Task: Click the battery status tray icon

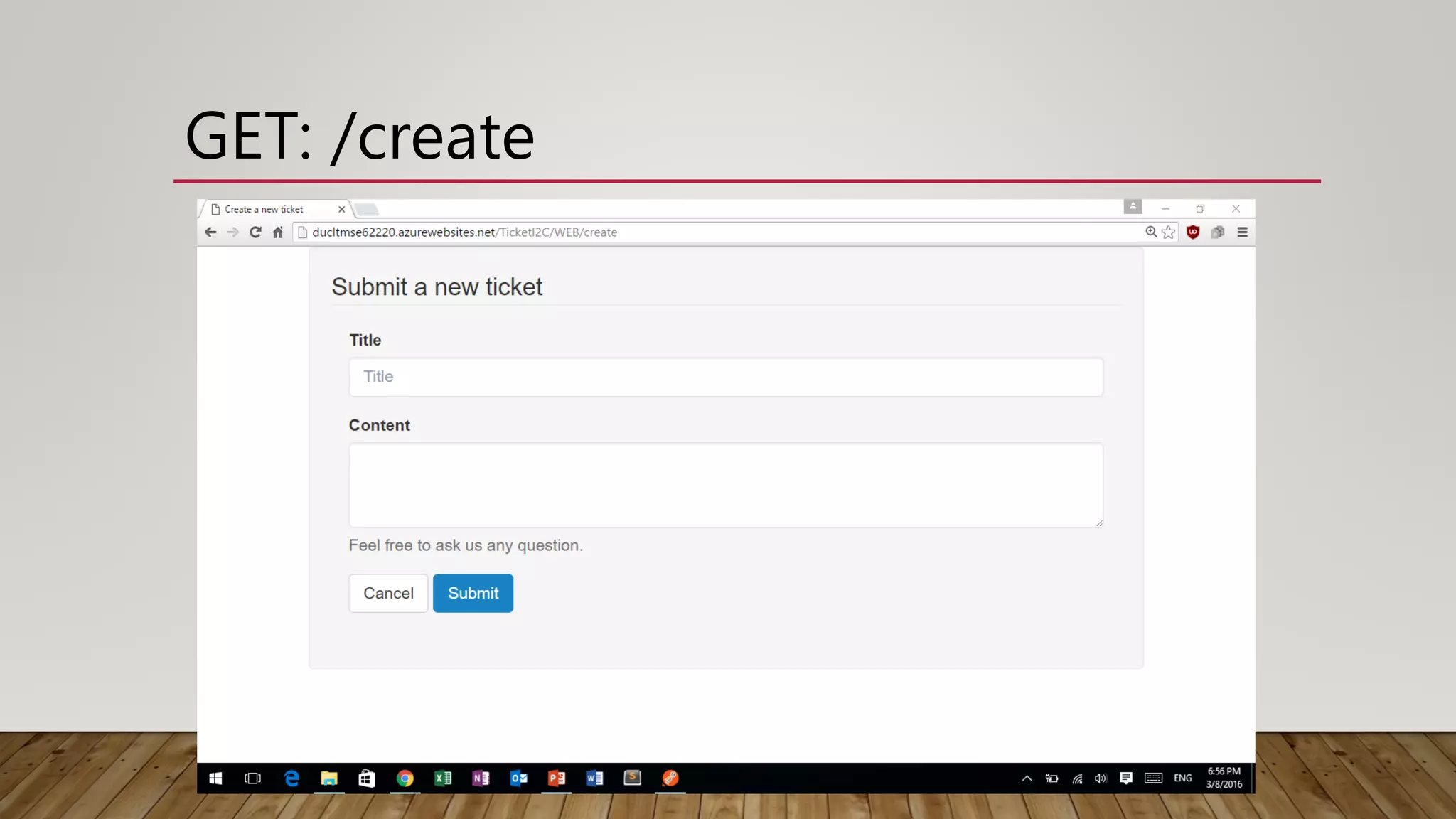Action: pos(1051,778)
